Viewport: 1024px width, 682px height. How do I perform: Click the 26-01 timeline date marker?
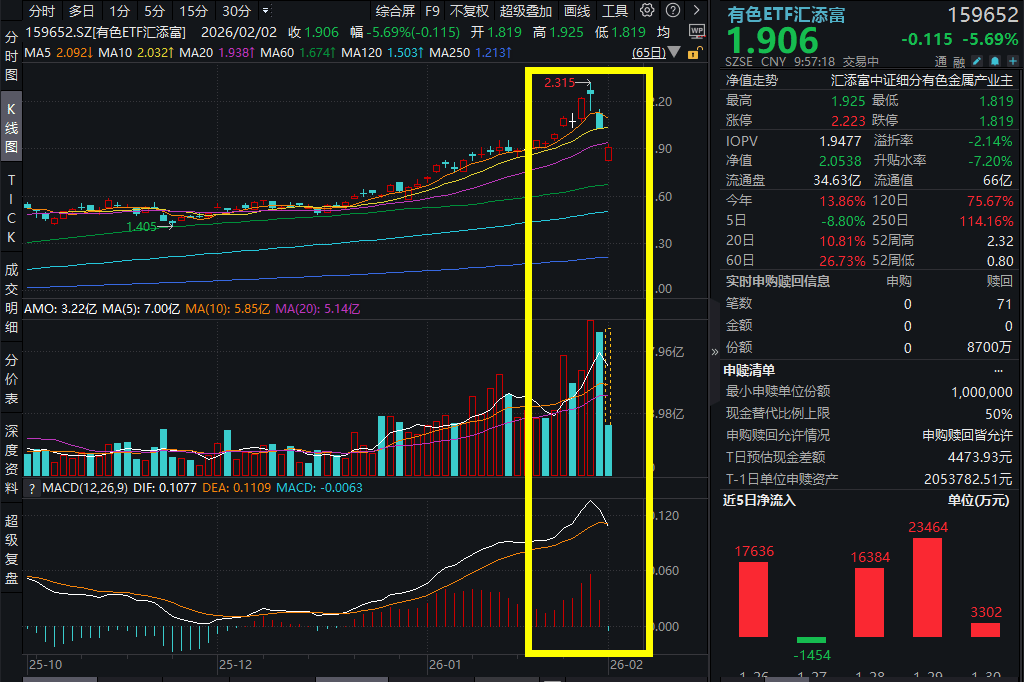pyautogui.click(x=445, y=664)
